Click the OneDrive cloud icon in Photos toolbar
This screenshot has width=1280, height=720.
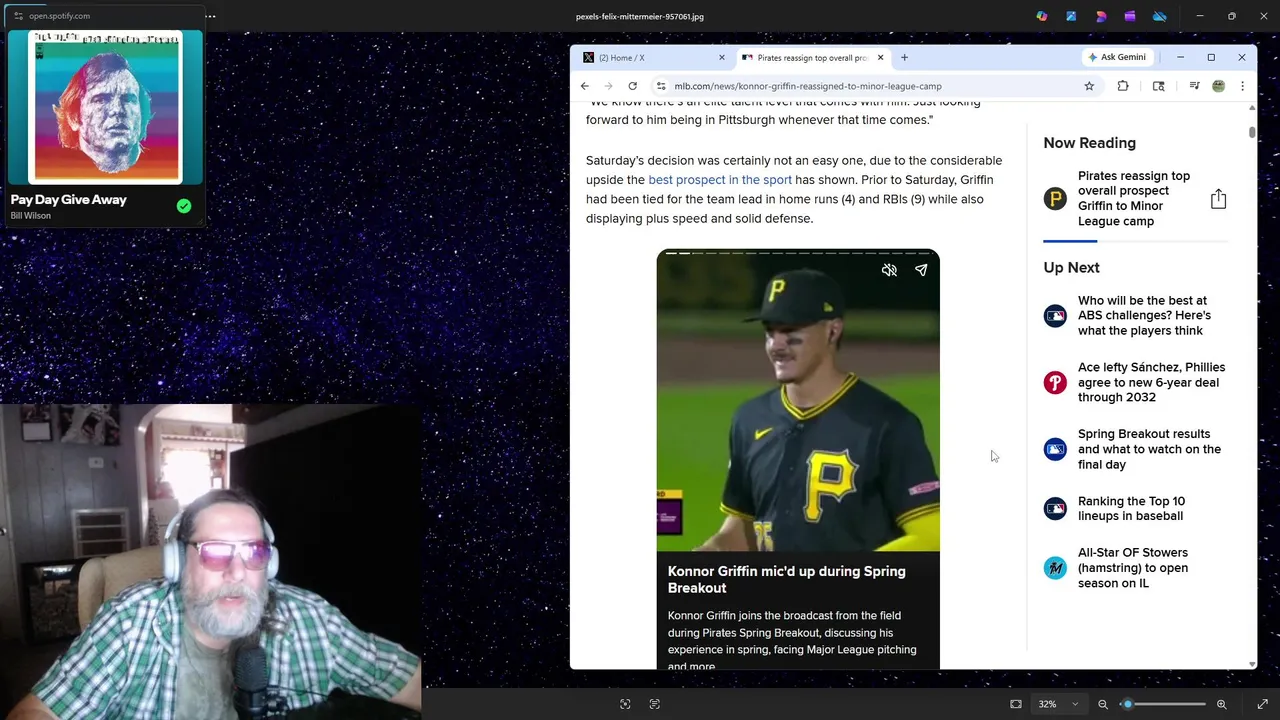click(x=1160, y=16)
